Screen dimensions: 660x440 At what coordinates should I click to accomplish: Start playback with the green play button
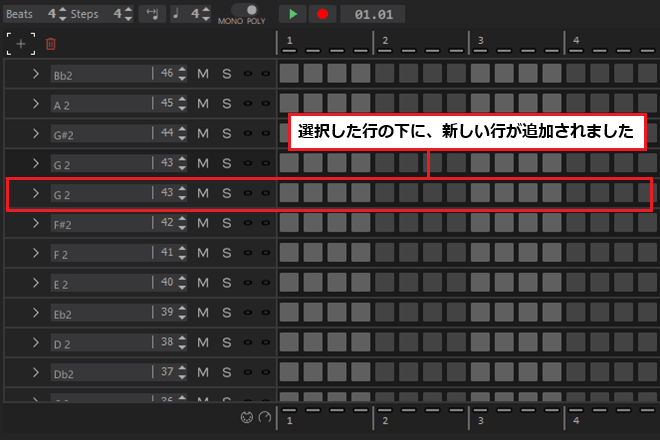pyautogui.click(x=293, y=14)
